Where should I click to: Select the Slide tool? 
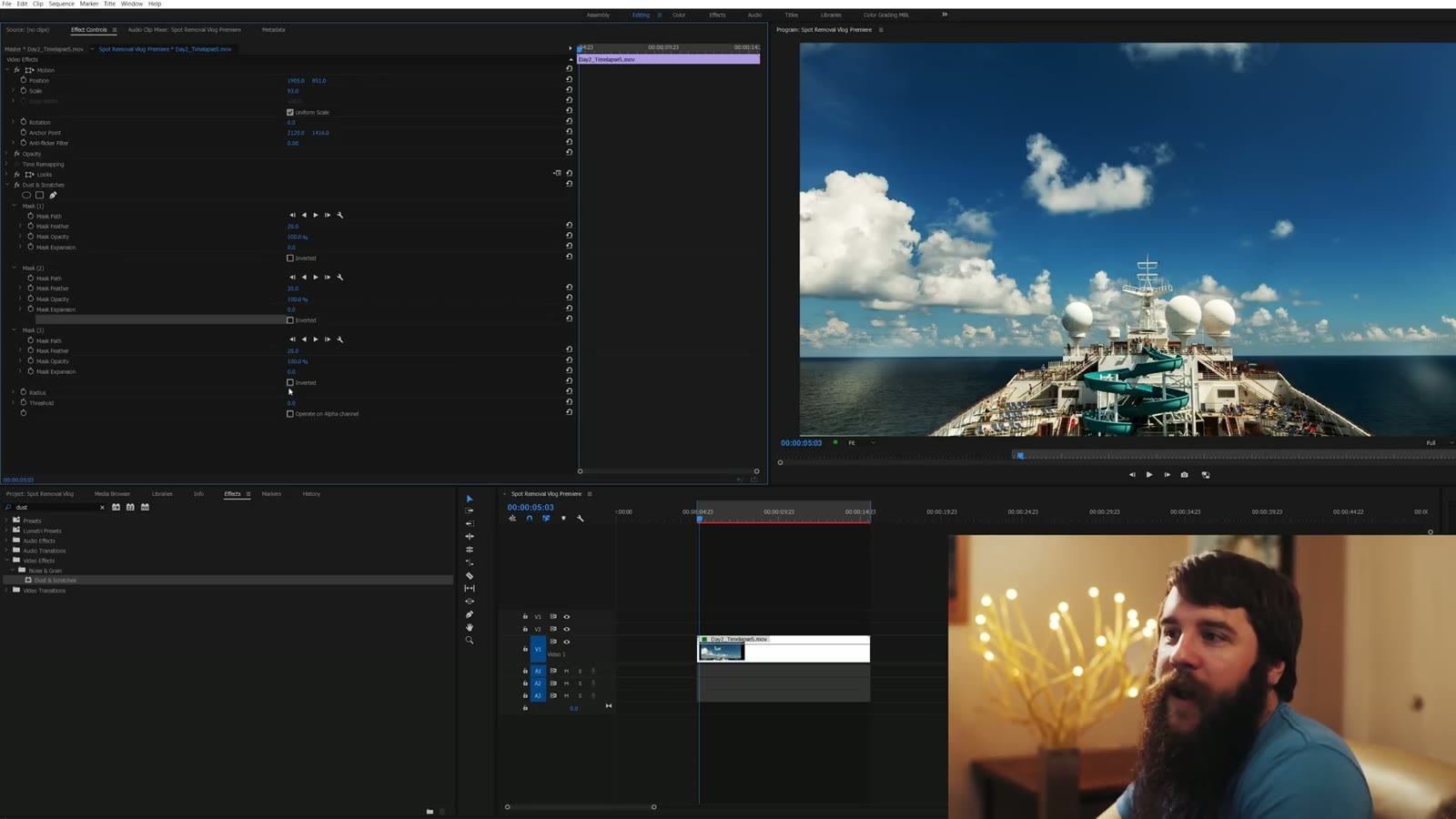tap(470, 601)
